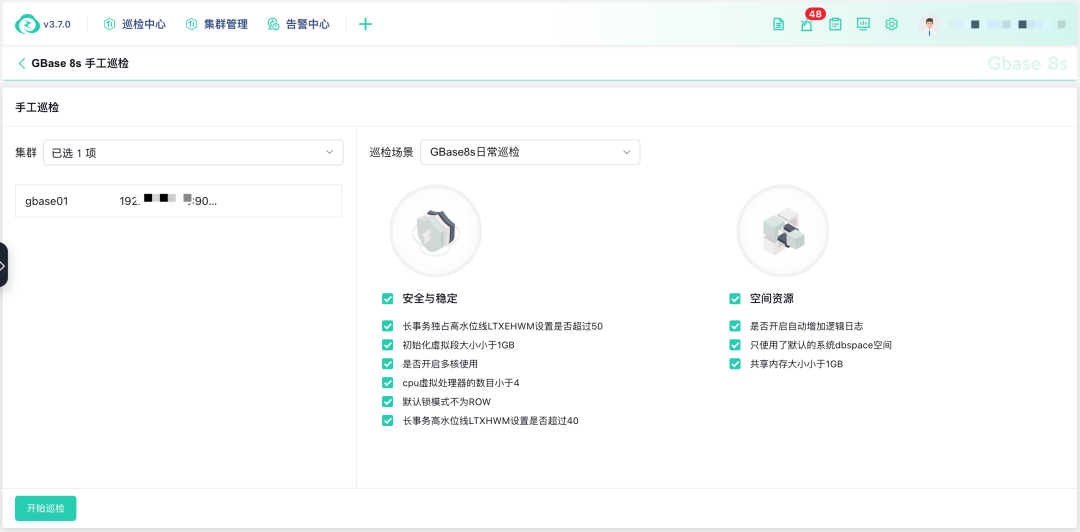Click the user avatar
Viewport: 1080px width, 532px height.
[x=929, y=24]
